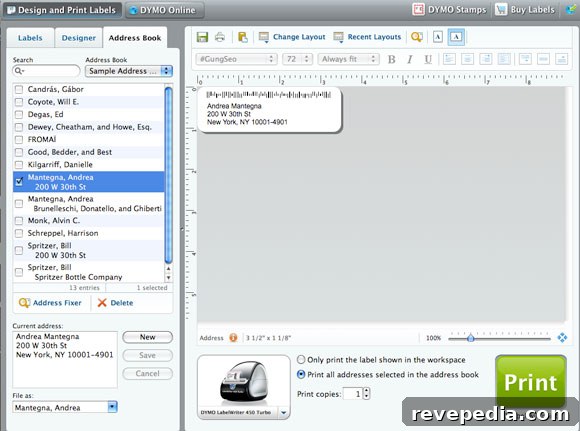Align text left
This screenshot has width=580, height=431.
click(449, 59)
